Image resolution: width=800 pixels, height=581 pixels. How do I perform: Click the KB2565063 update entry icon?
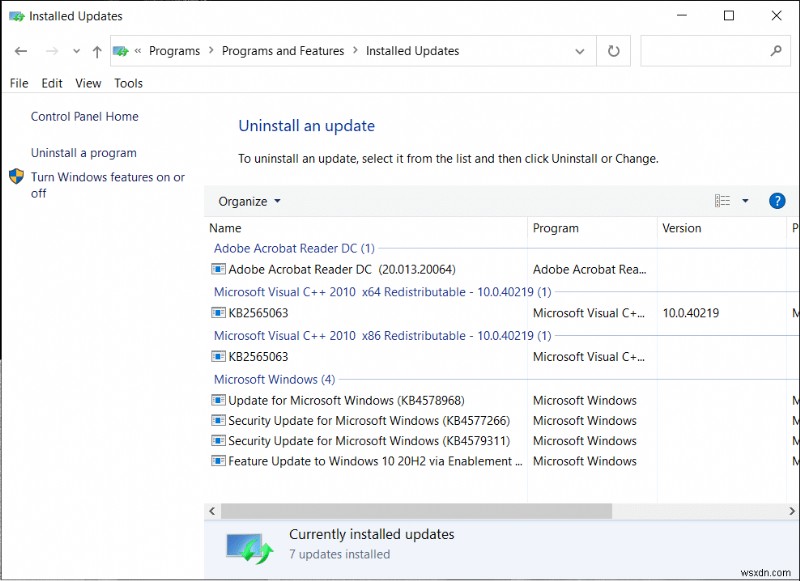(x=217, y=313)
